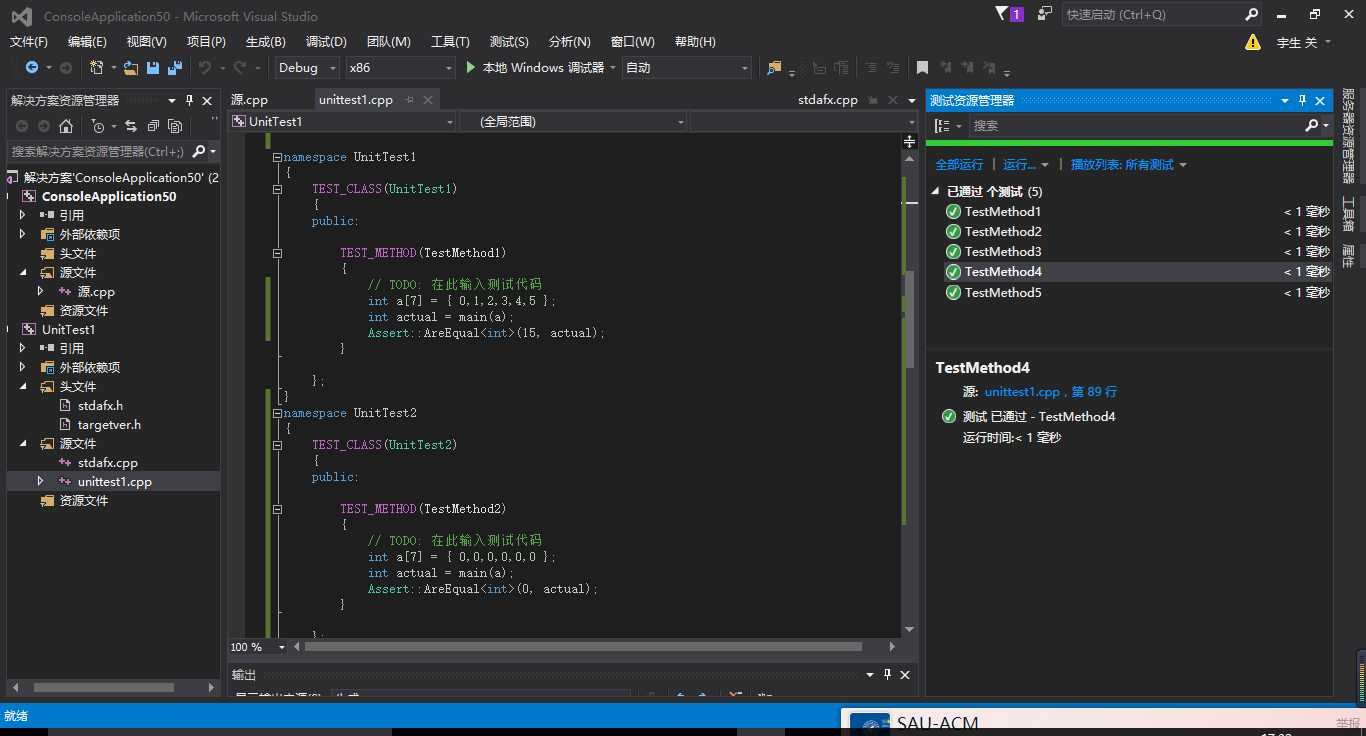This screenshot has height=736, width=1366.
Task: Open the 测试(S) menu
Action: pos(509,42)
